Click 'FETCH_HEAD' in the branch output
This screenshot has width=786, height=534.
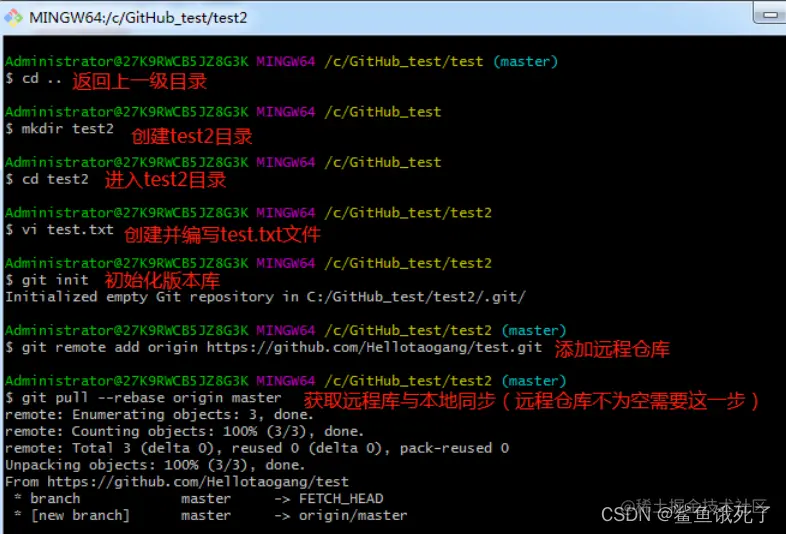(x=341, y=498)
